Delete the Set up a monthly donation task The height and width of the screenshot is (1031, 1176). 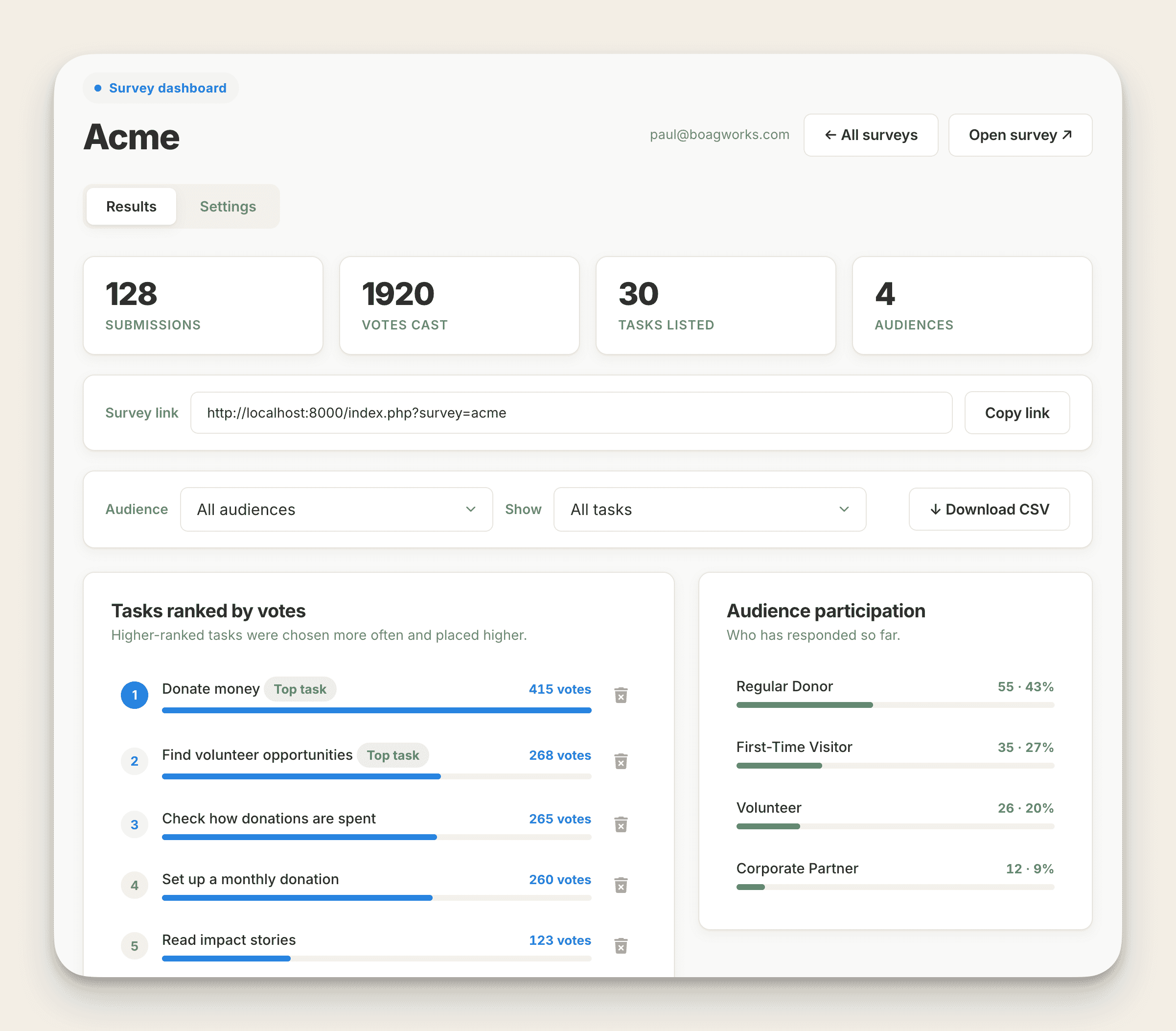click(621, 885)
